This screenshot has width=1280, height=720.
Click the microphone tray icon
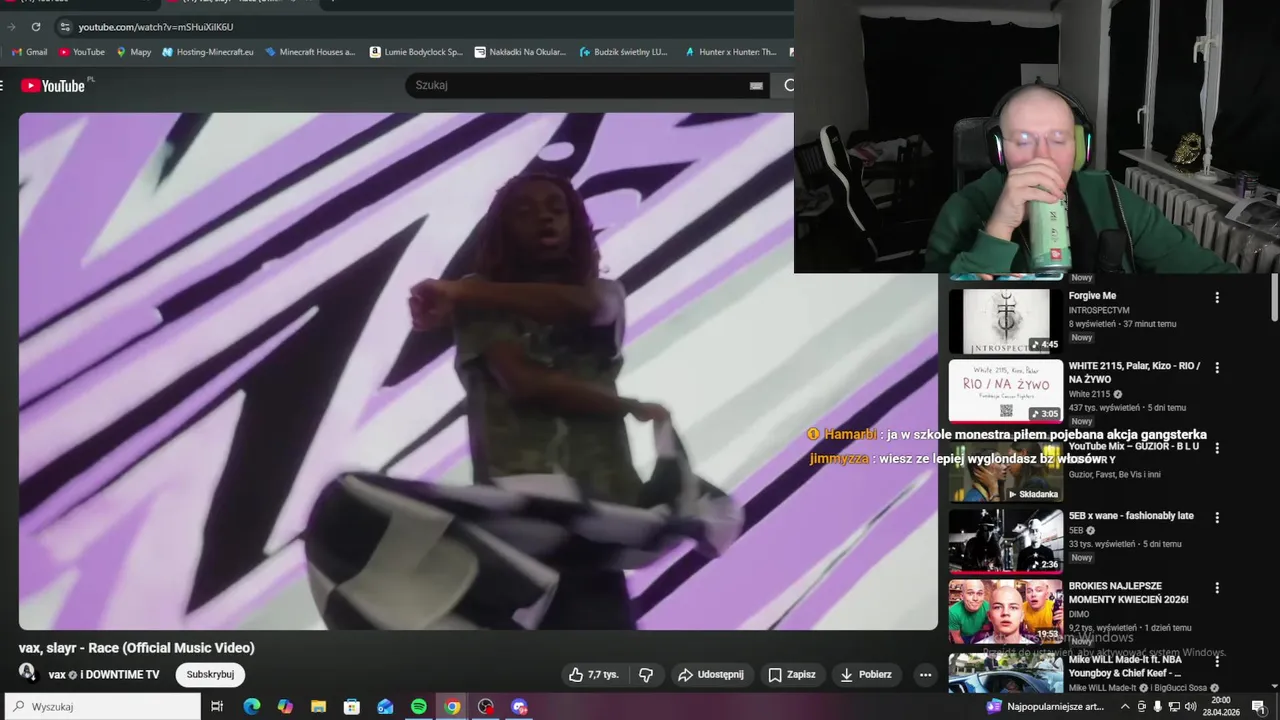[1158, 707]
